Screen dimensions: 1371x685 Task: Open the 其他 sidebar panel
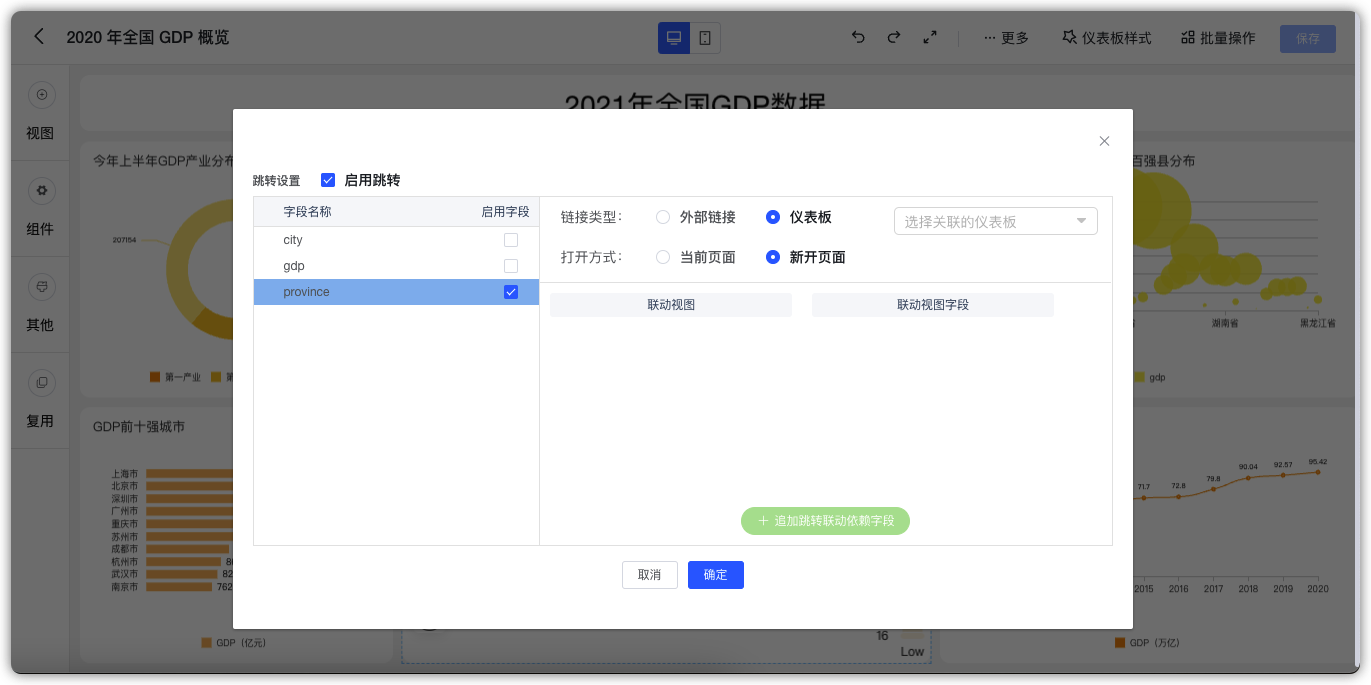point(40,305)
